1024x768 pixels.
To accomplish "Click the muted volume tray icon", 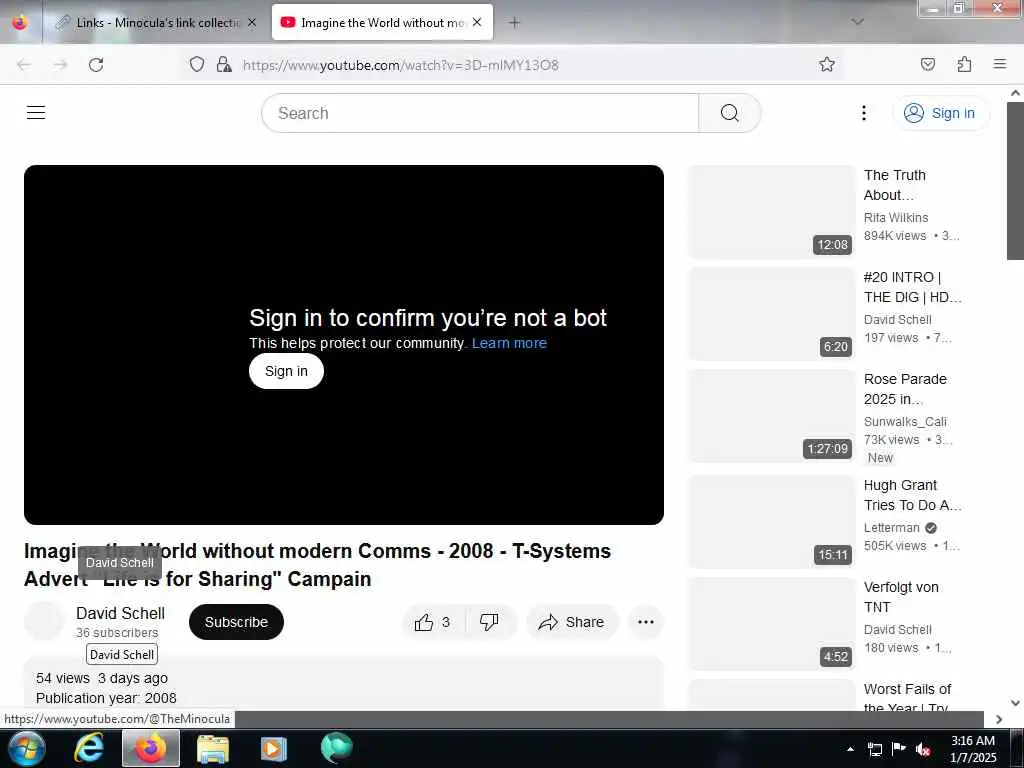I will tap(923, 749).
